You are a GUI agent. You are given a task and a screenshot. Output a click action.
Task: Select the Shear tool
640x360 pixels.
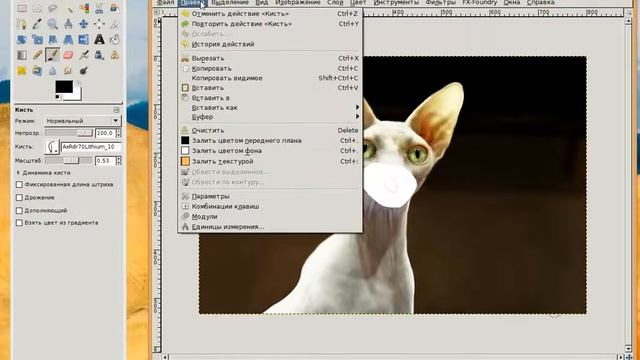(53, 39)
